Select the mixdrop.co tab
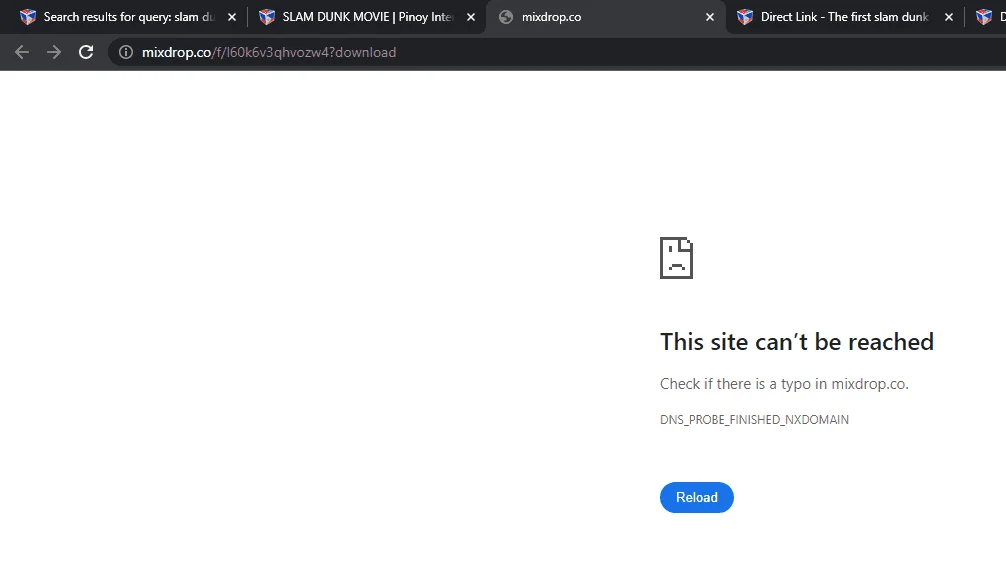 pyautogui.click(x=606, y=17)
